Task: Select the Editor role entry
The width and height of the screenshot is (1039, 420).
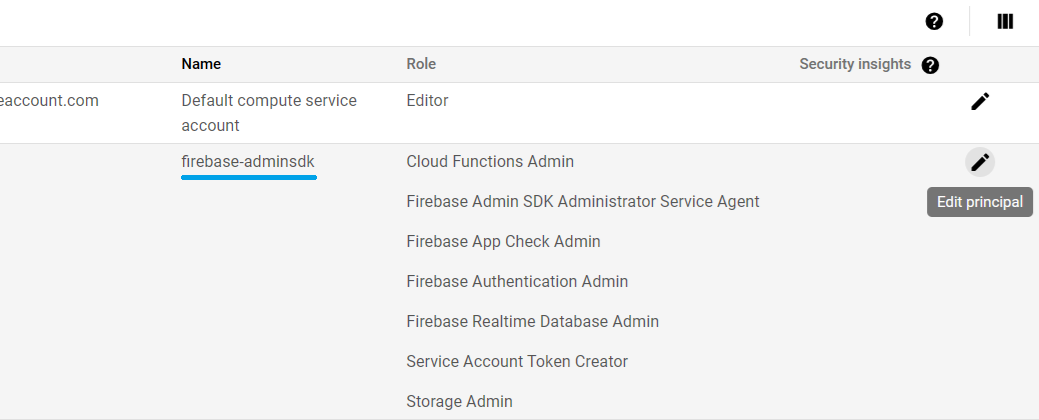Action: click(x=427, y=100)
